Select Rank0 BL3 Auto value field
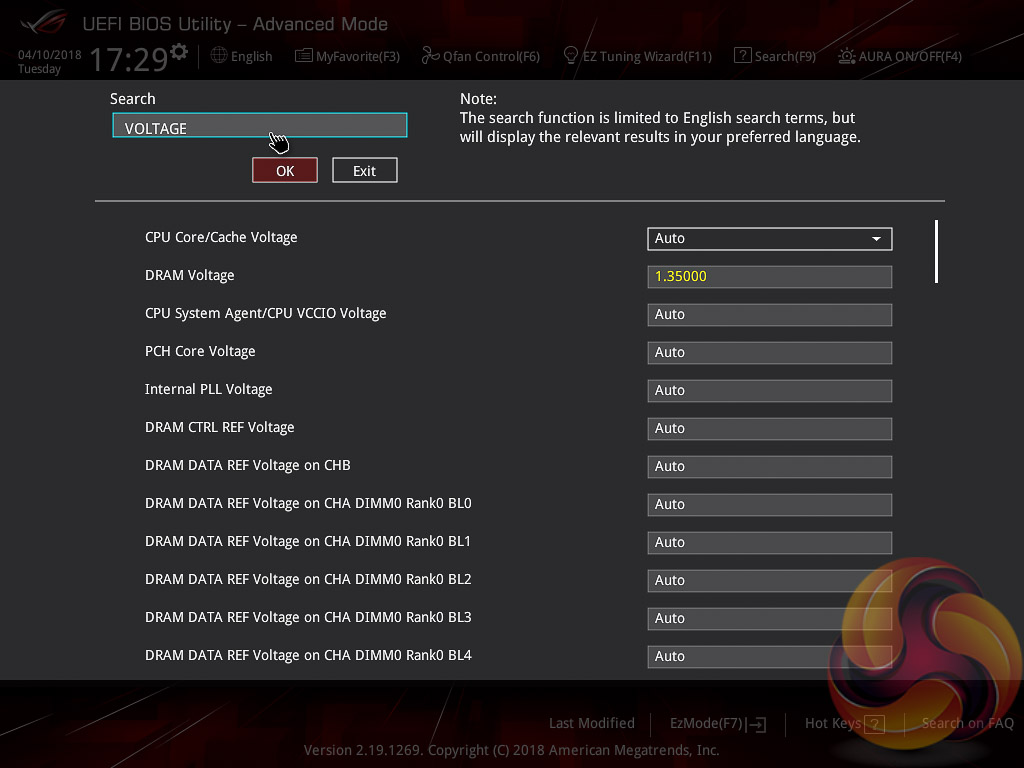 tap(769, 618)
